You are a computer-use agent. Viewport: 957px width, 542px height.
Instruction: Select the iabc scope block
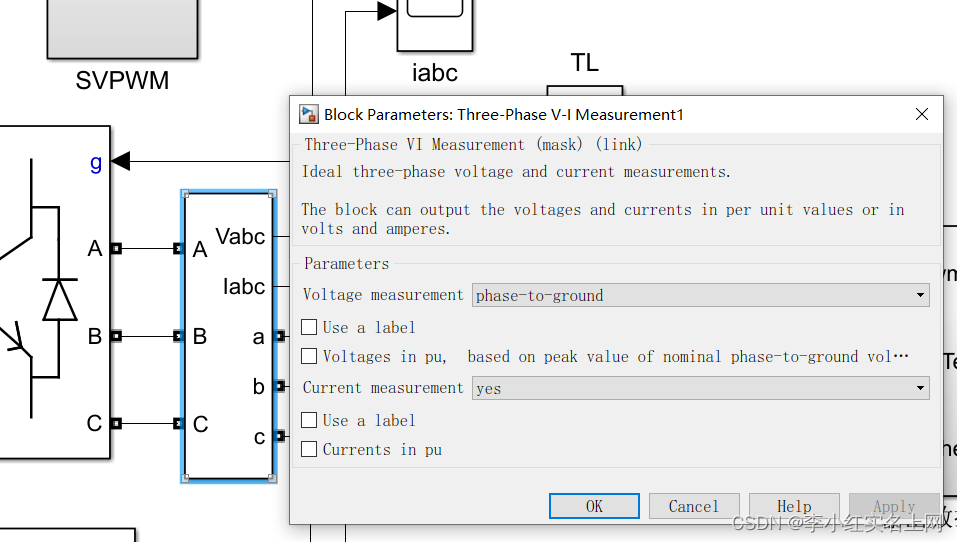pos(434,22)
